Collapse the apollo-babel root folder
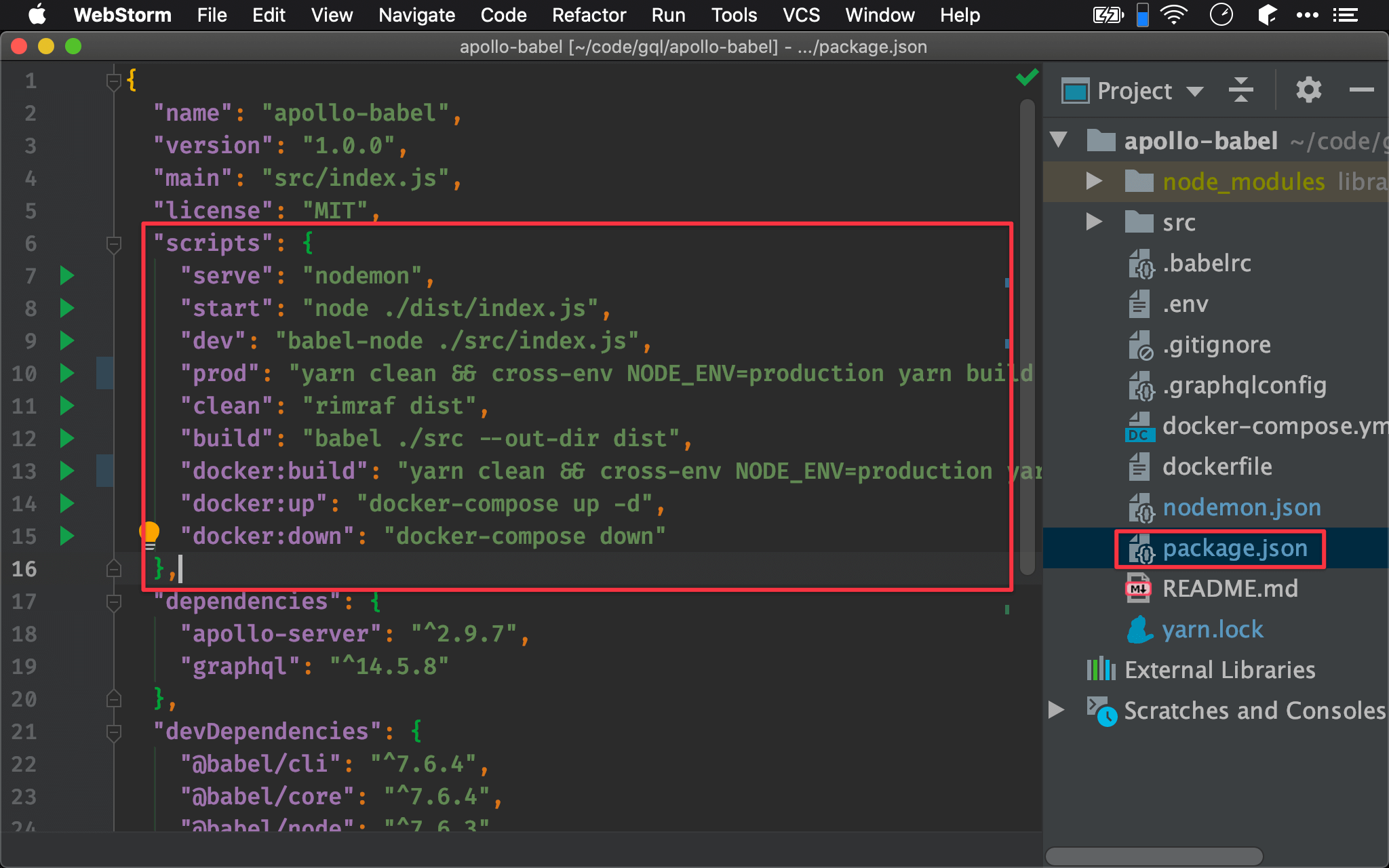 [1059, 140]
